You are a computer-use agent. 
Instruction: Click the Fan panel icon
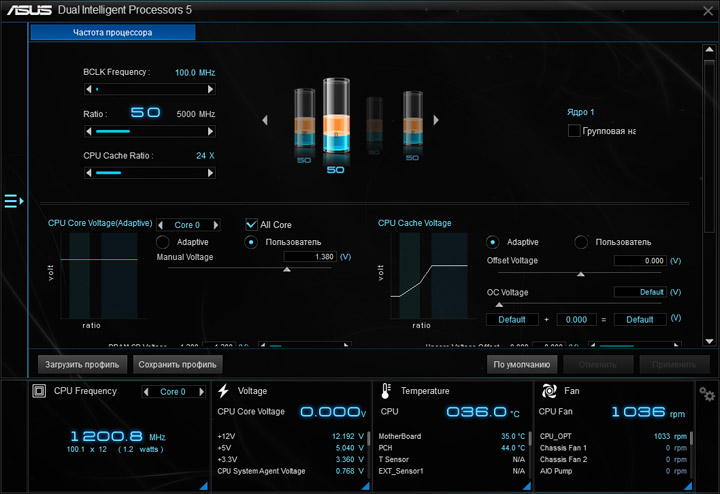coord(549,391)
